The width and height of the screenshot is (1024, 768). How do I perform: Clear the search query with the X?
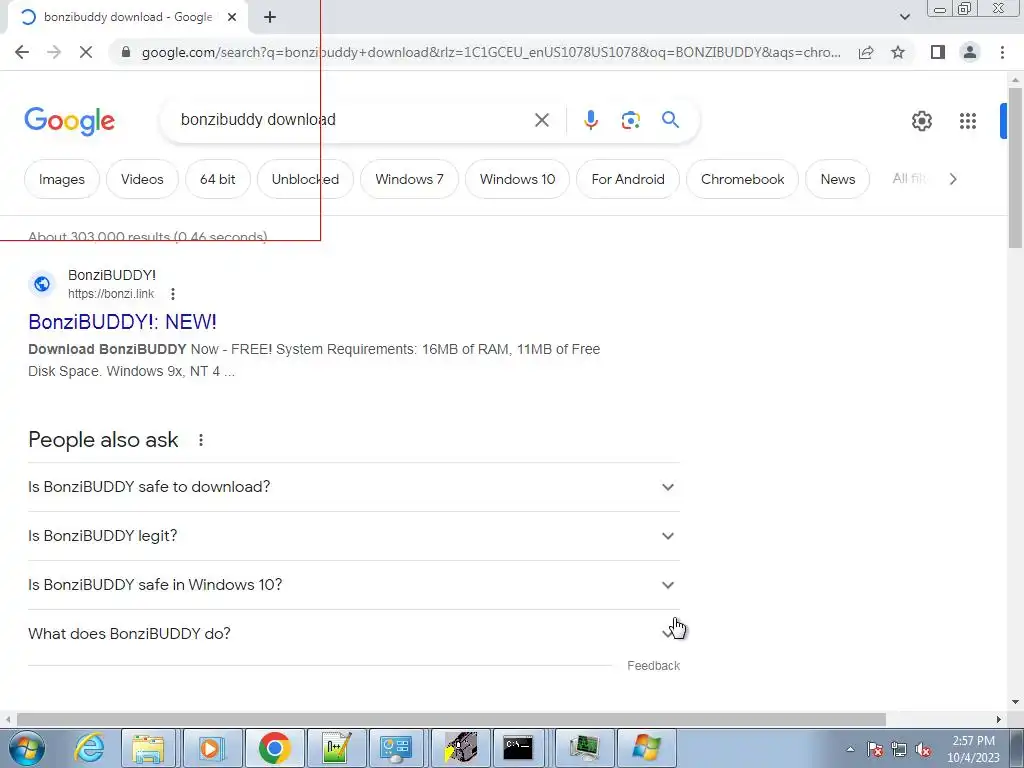542,120
